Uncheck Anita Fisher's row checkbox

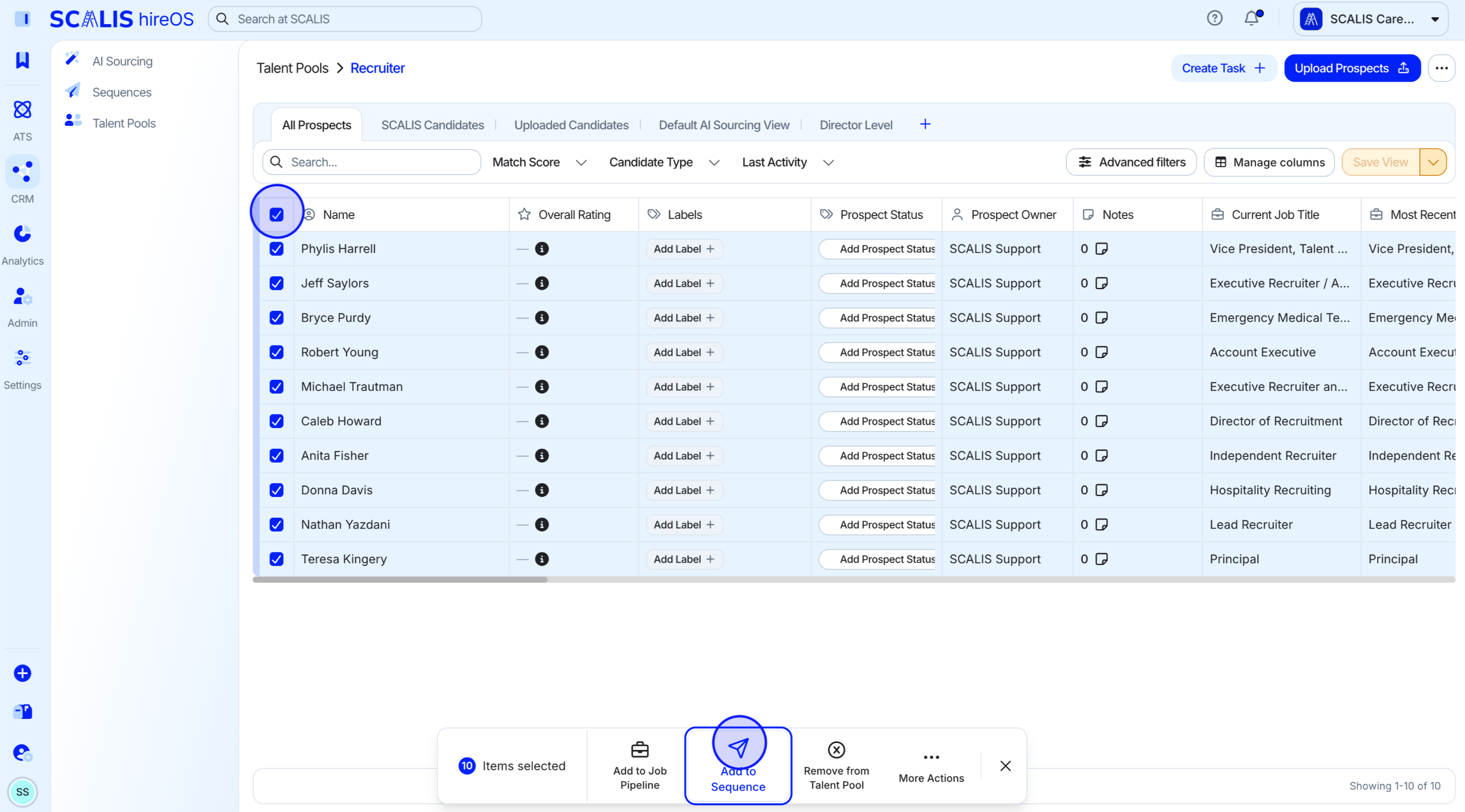coord(276,456)
